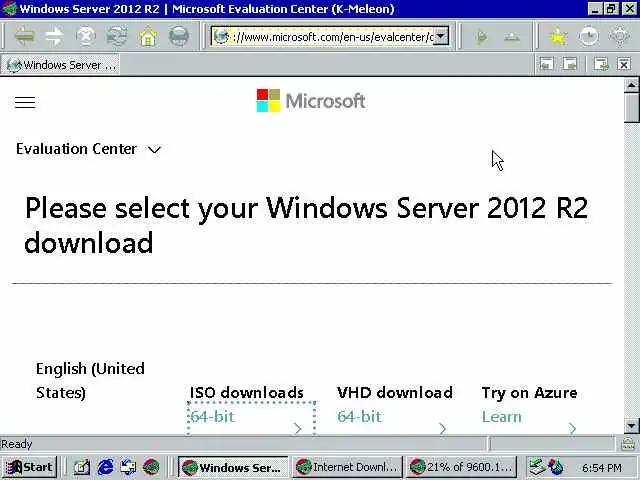Click the padlock security icon in status bar
The width and height of the screenshot is (640, 480).
pyautogui.click(x=628, y=444)
